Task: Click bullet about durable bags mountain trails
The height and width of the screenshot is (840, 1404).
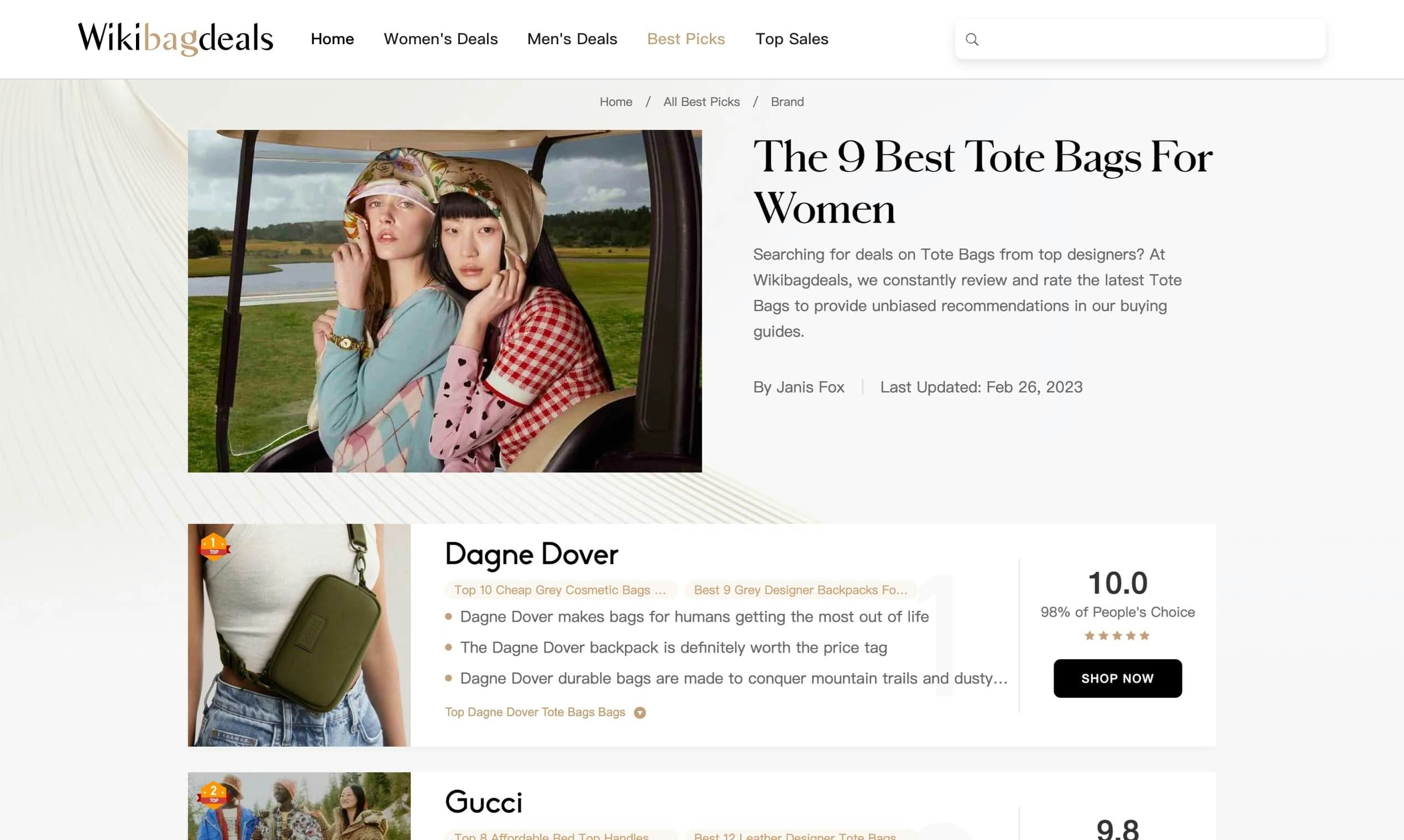Action: (734, 678)
